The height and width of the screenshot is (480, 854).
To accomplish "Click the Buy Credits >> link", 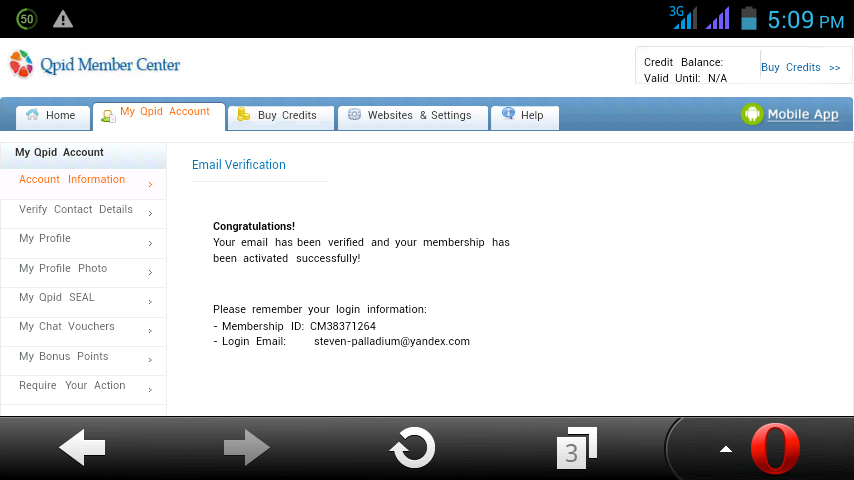I will 801,68.
